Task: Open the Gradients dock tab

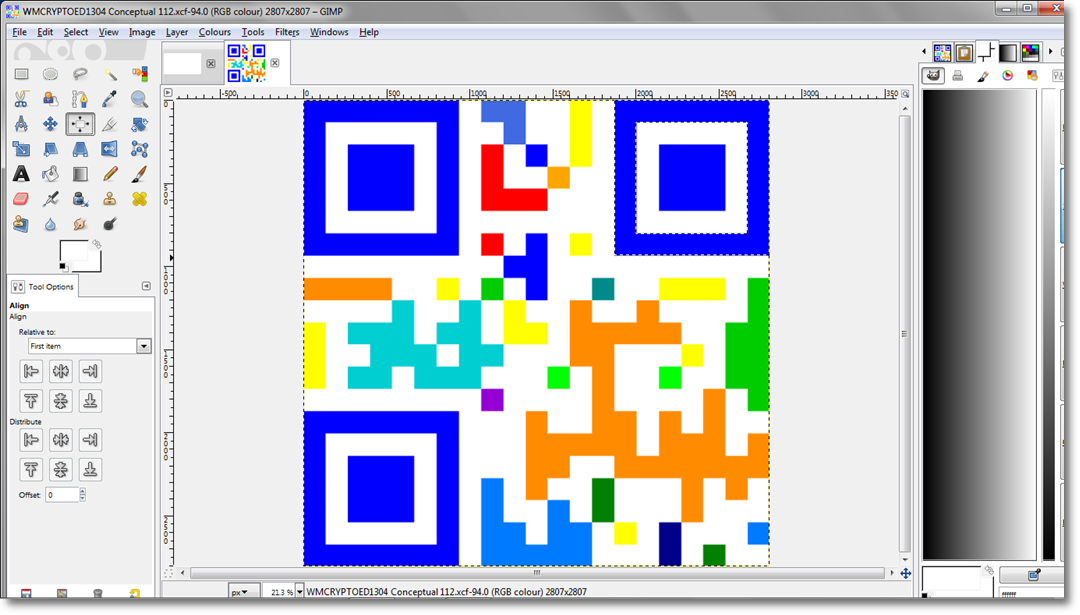Action: [x=1008, y=52]
